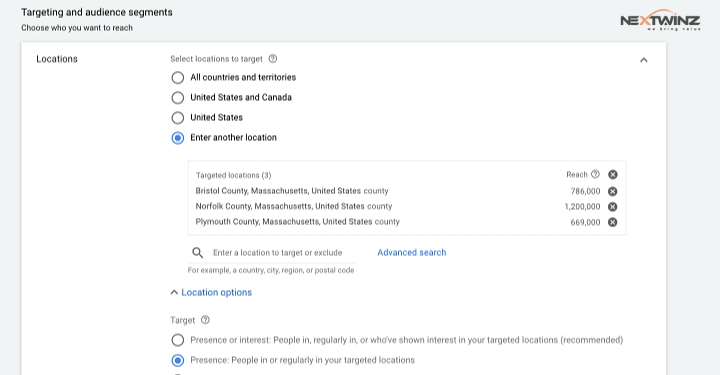Click Targeting and audience segments heading
The height and width of the screenshot is (375, 720).
[x=97, y=12]
